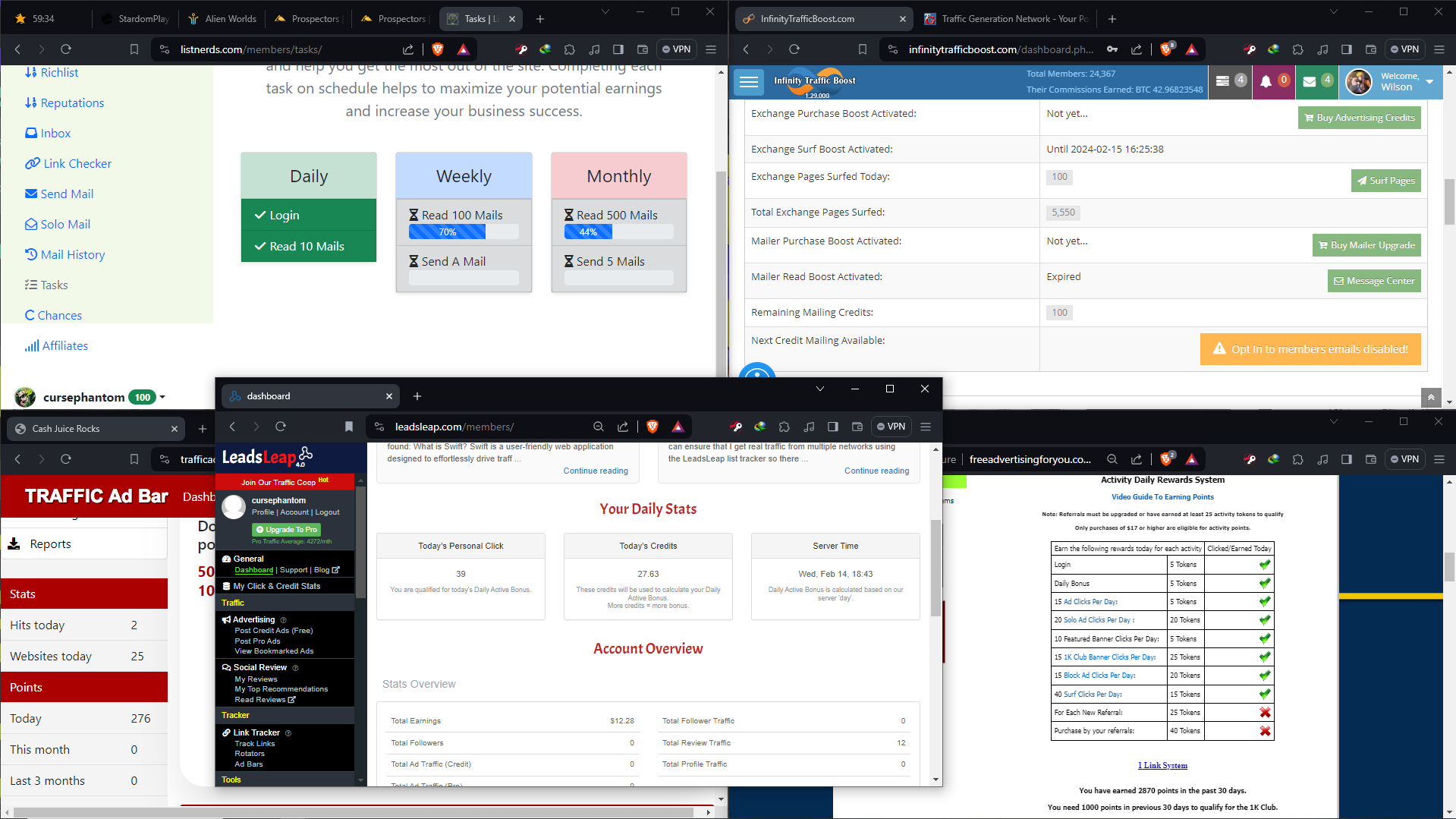Viewport: 1456px width, 819px height.
Task: Open the 1 Link System link
Action: click(x=1162, y=765)
